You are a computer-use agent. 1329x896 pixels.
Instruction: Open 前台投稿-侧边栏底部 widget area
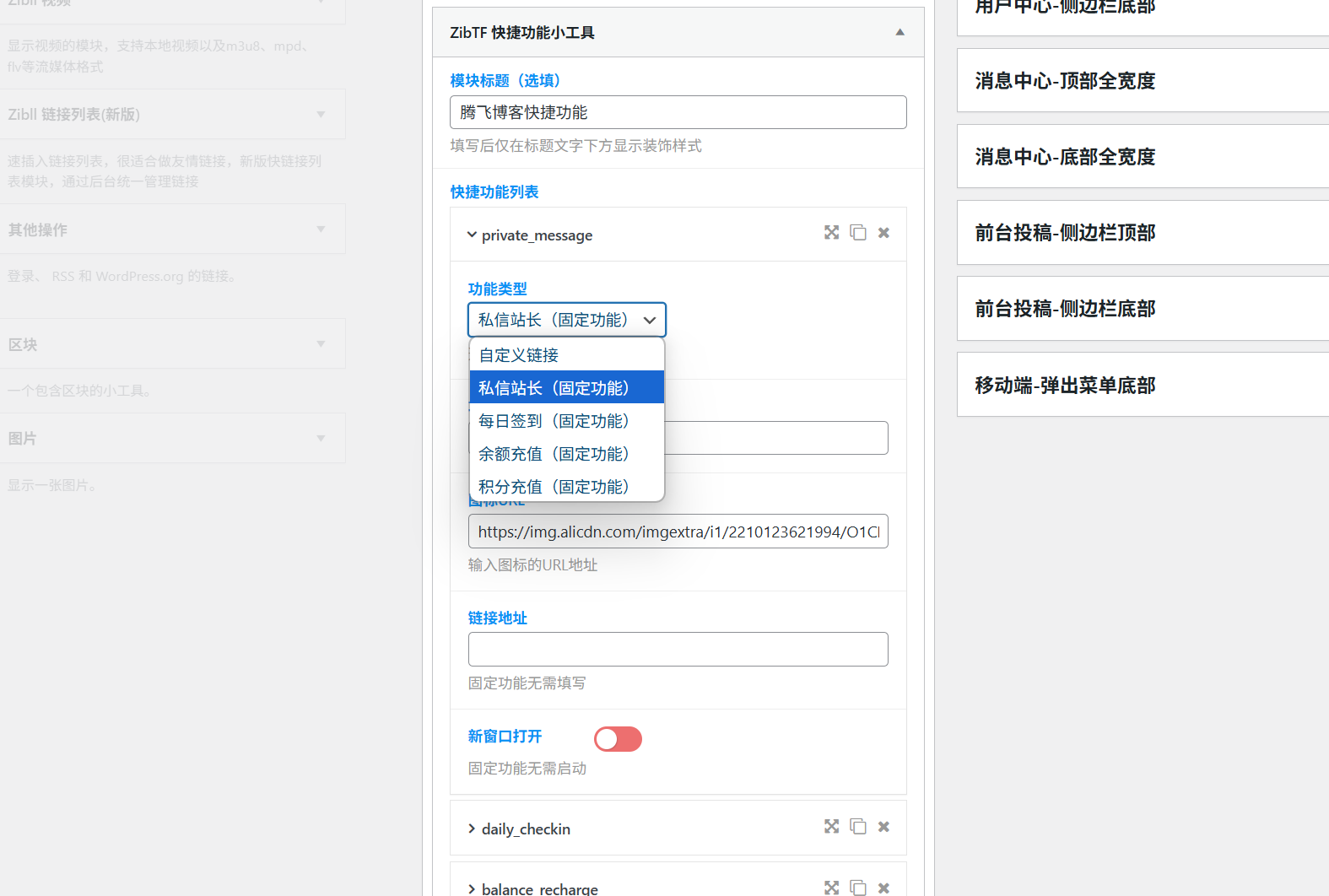coord(1143,309)
